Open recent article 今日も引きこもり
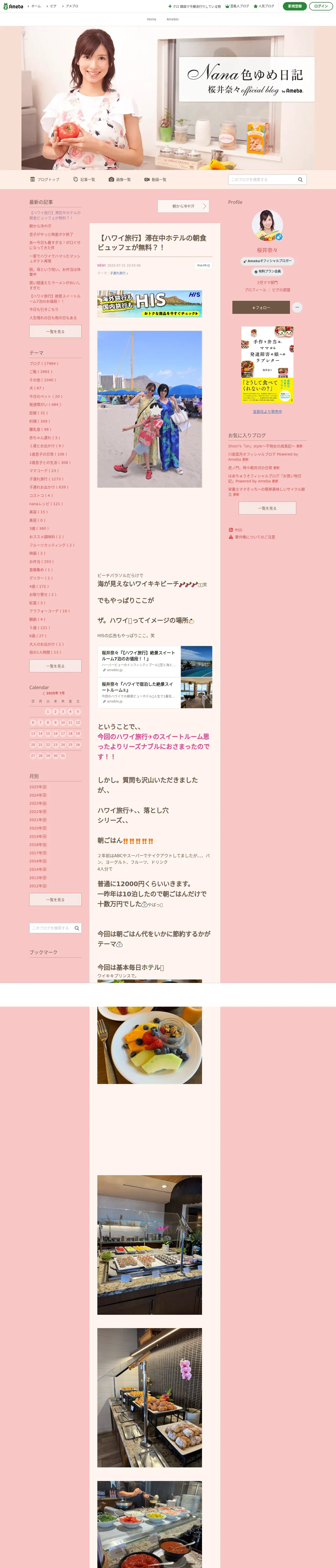Image resolution: width=336 pixels, height=1568 pixels. pyautogui.click(x=44, y=309)
